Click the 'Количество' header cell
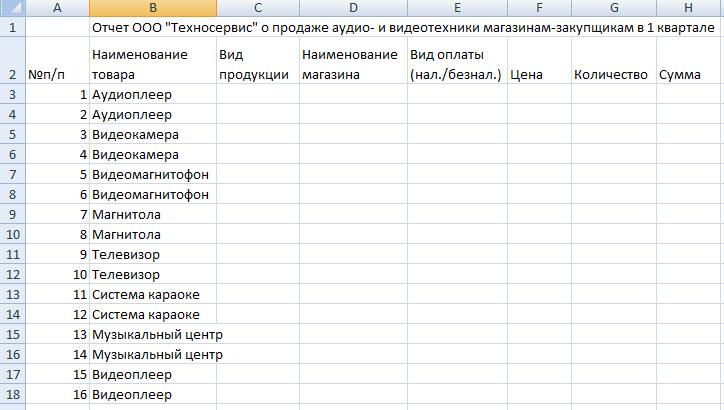 click(614, 60)
